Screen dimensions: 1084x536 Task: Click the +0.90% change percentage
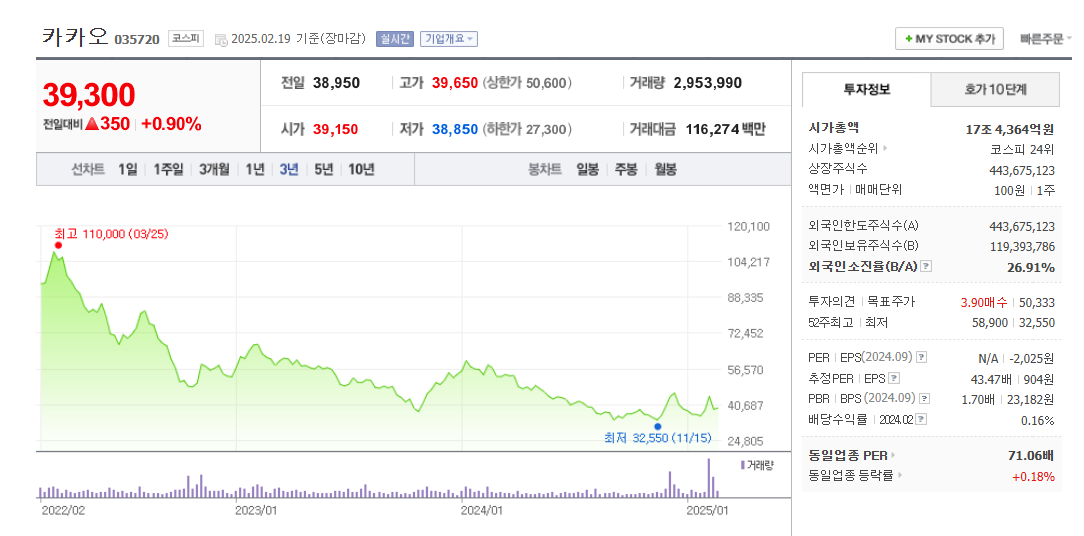pyautogui.click(x=171, y=124)
